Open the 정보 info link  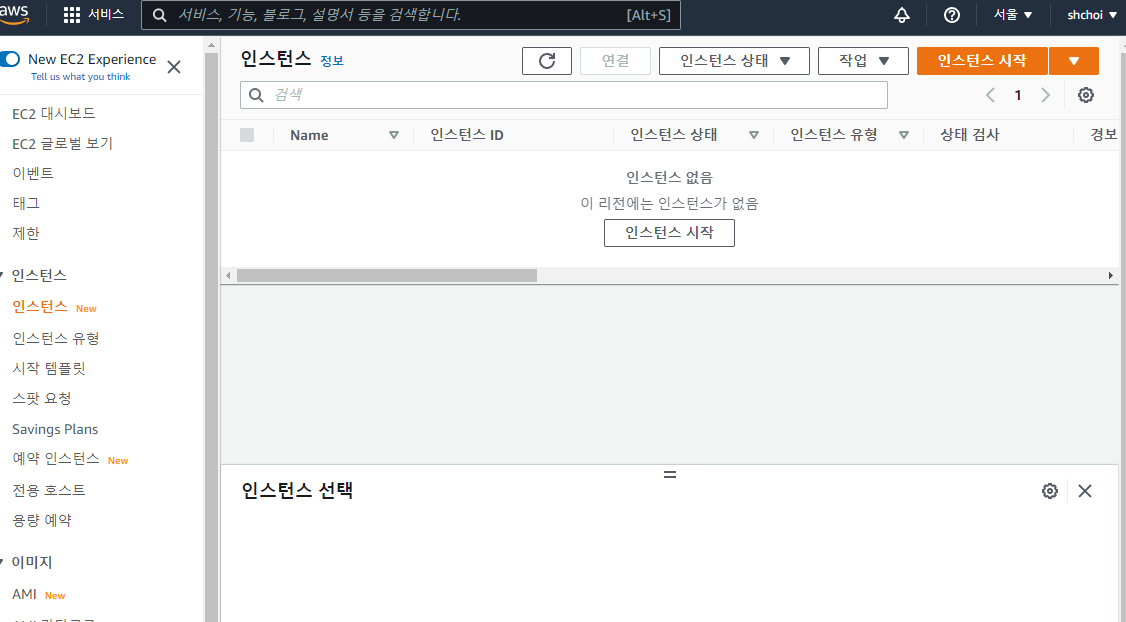[x=332, y=61]
